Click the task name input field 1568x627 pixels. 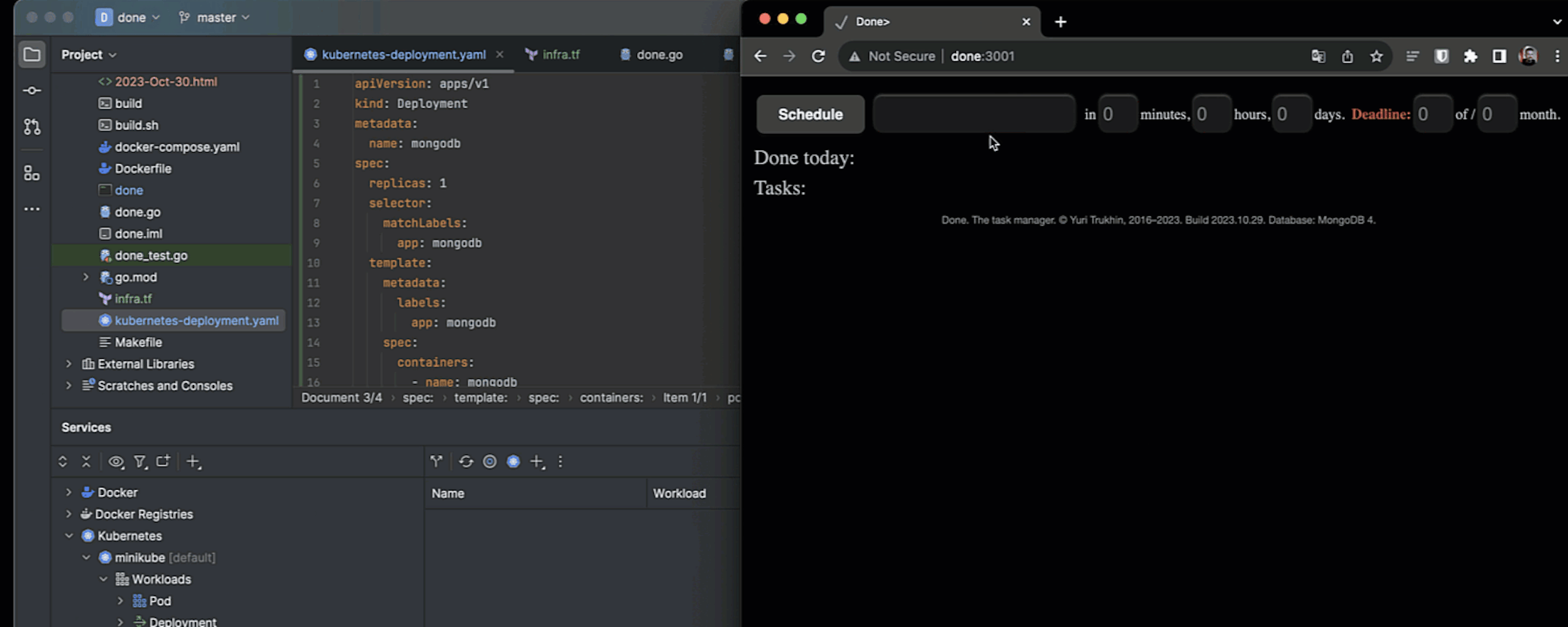point(974,114)
